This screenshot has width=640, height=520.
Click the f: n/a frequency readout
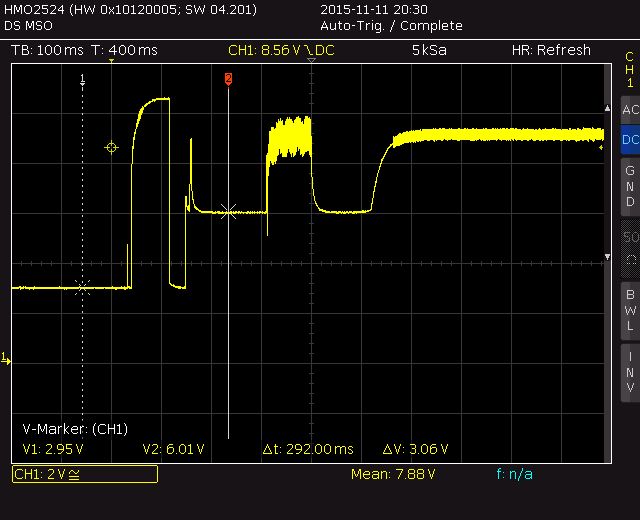coord(515,474)
